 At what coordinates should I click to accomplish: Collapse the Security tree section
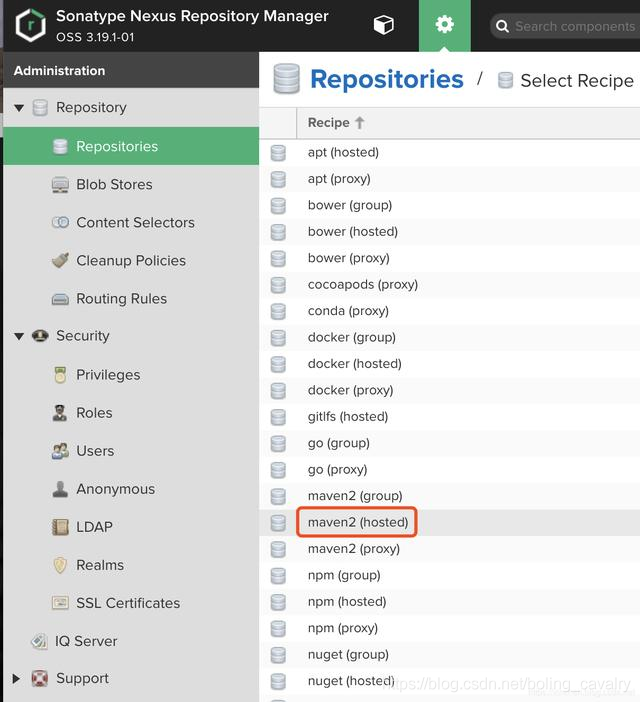19,336
